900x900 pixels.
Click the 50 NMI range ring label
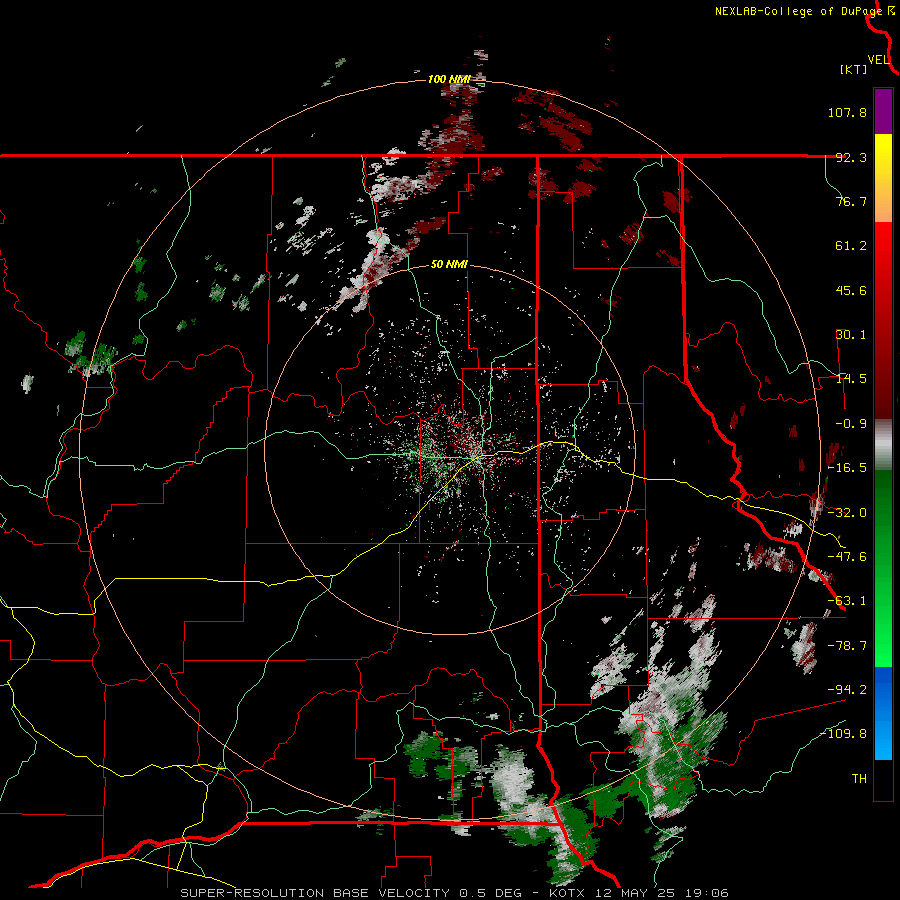pyautogui.click(x=449, y=265)
